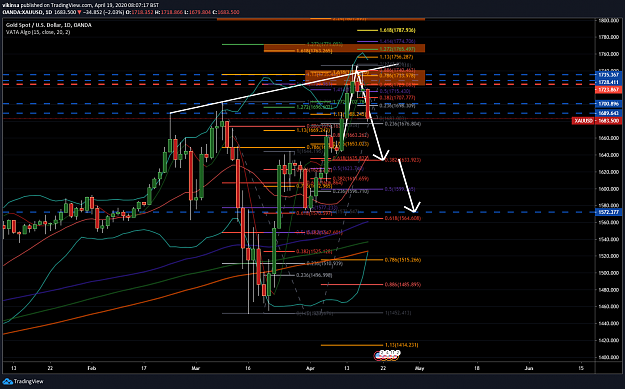Click the 1723.867 red price label

click(x=608, y=90)
